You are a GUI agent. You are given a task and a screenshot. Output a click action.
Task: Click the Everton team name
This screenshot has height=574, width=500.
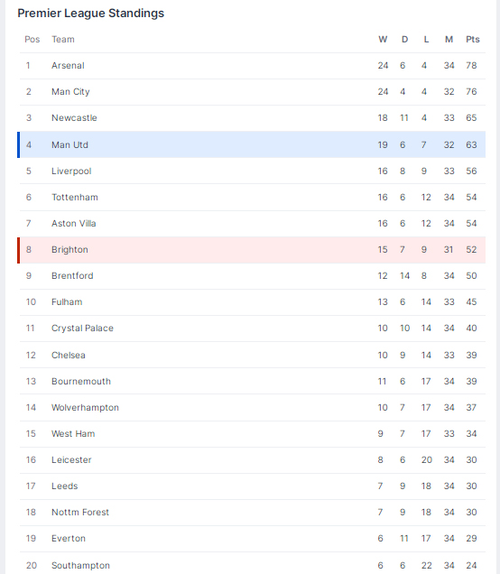click(x=68, y=538)
